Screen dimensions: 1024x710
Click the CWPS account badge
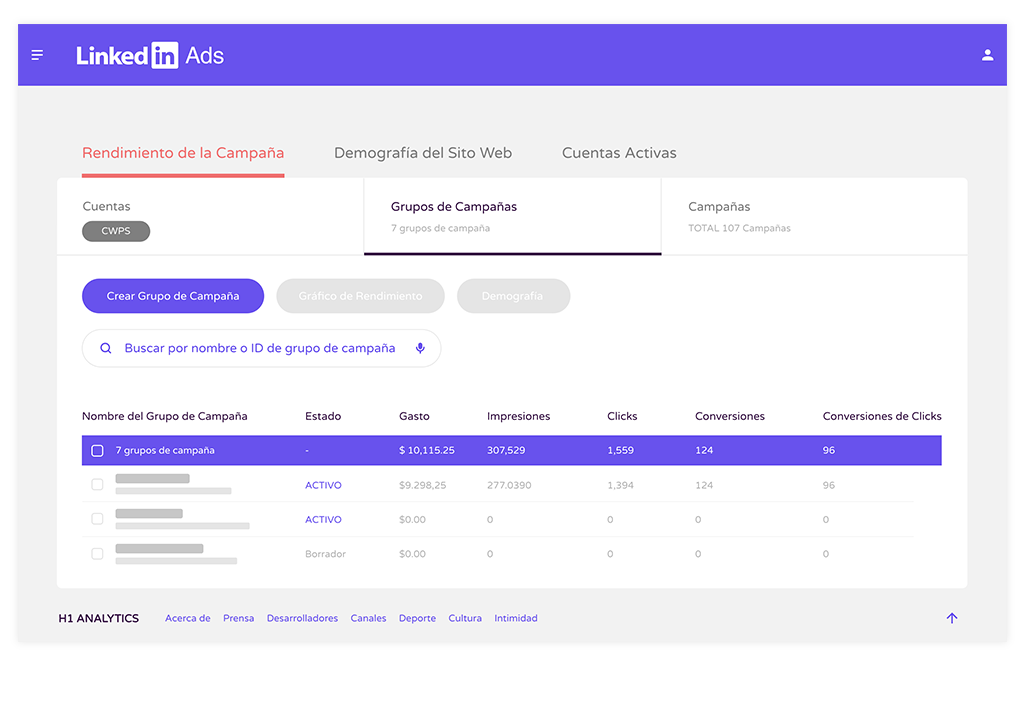(116, 231)
